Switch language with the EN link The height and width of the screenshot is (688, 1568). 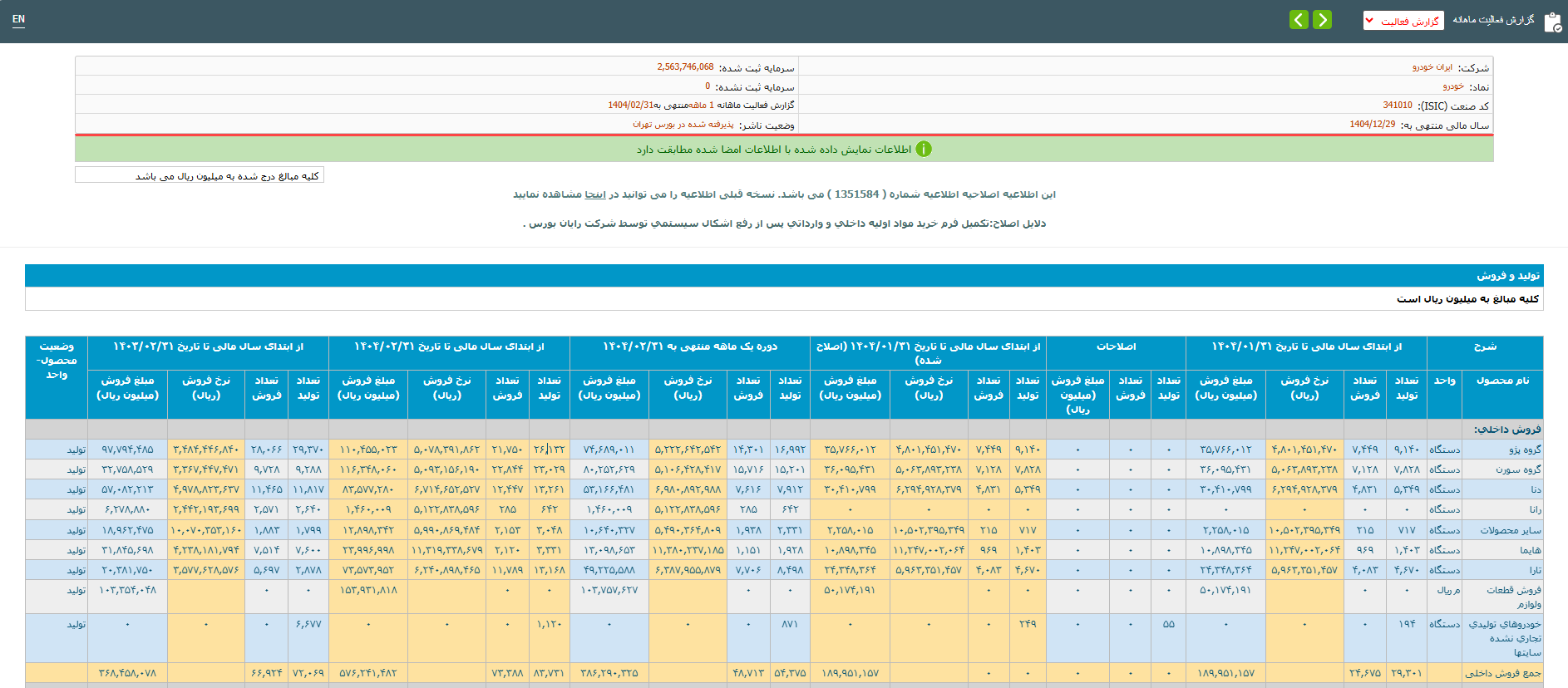coord(18,19)
